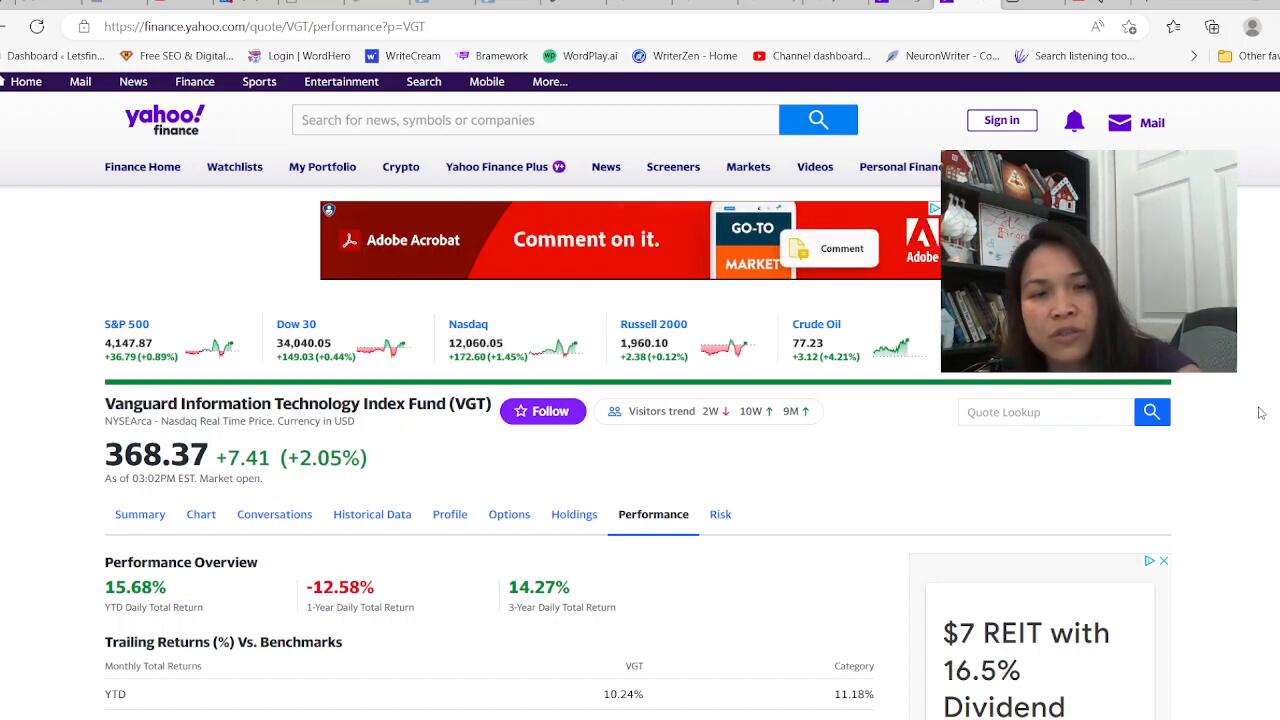The width and height of the screenshot is (1280, 720).
Task: Add this page to favorites star
Action: point(1129,27)
